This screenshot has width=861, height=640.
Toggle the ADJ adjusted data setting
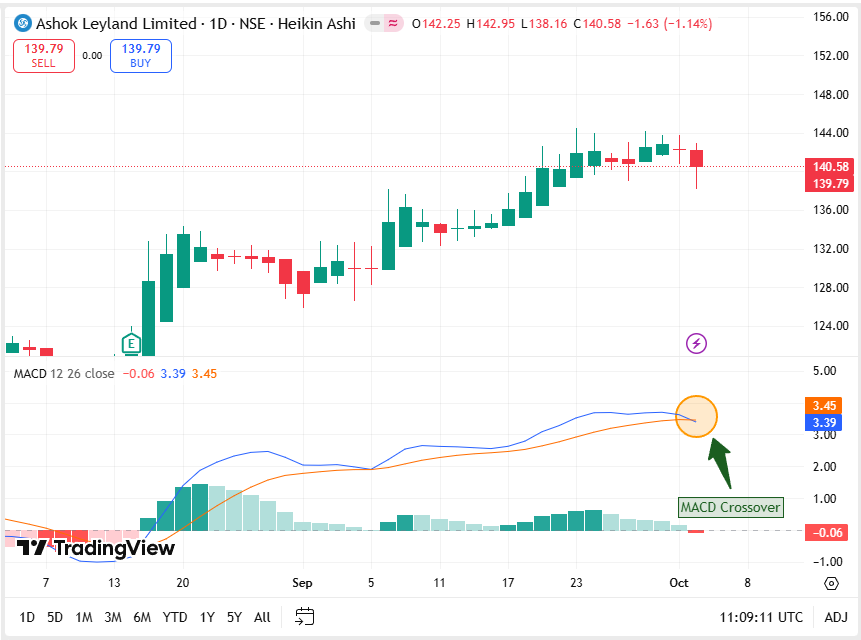[x=835, y=617]
